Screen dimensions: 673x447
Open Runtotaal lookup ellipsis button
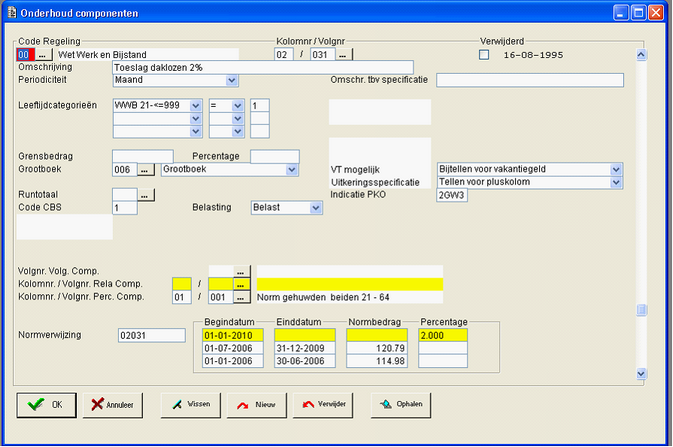[x=146, y=195]
